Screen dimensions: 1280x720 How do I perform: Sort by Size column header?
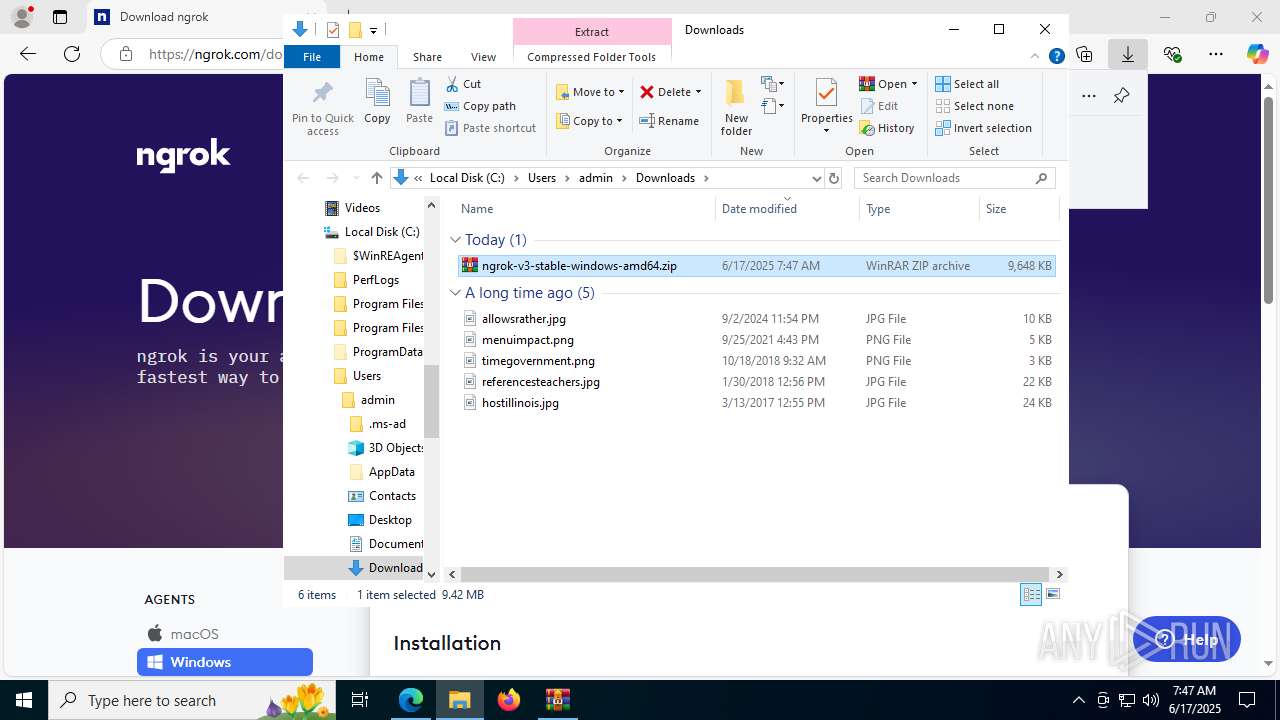pyautogui.click(x=1018, y=208)
